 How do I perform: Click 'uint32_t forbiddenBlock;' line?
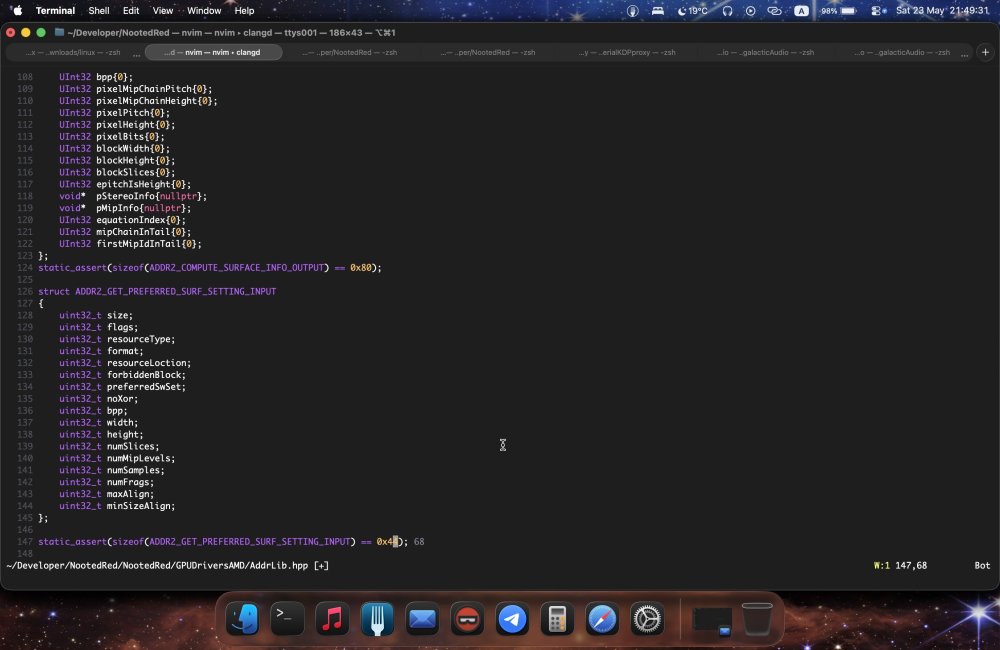coord(122,375)
